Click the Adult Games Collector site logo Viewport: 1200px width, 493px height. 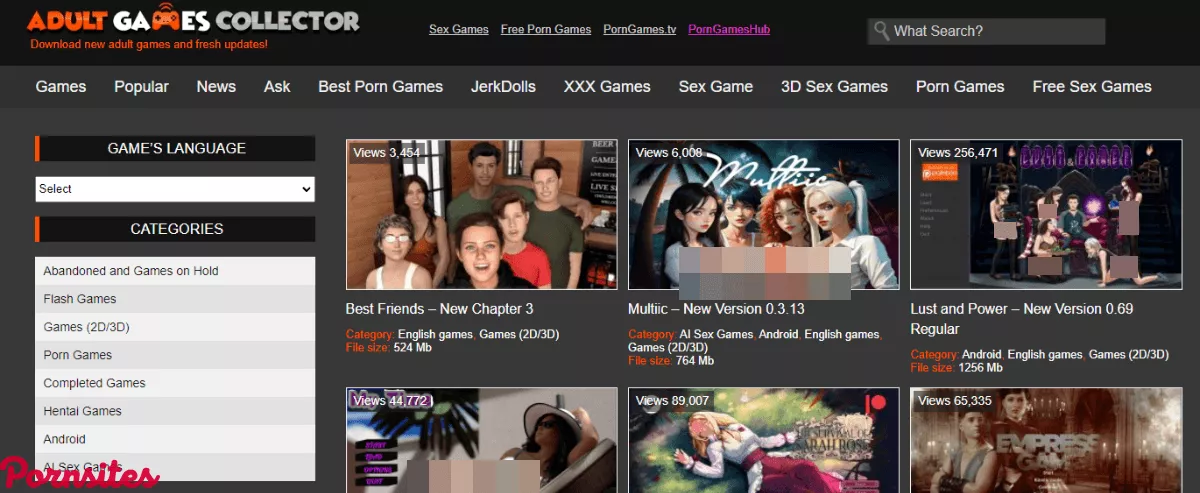point(193,21)
